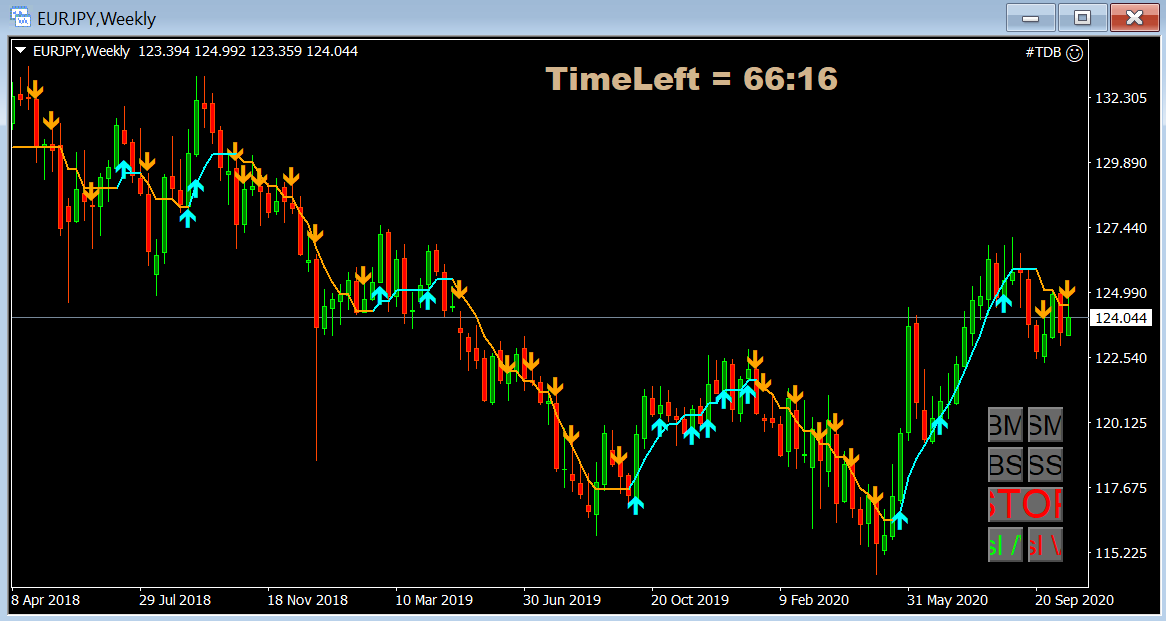Click the 31 May 2020 date axis label

946,600
